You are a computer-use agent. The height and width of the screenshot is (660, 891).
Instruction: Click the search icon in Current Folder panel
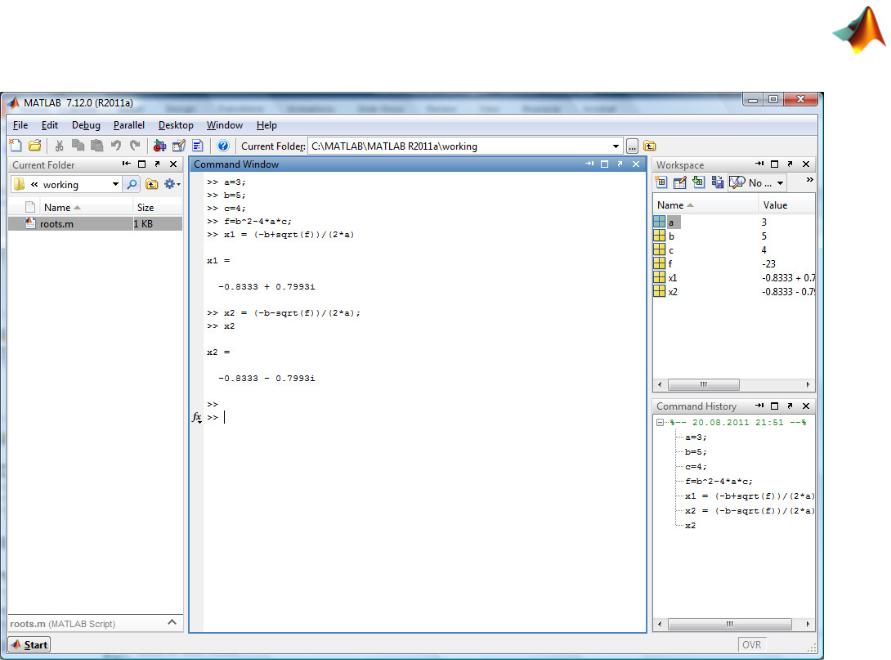tap(132, 184)
